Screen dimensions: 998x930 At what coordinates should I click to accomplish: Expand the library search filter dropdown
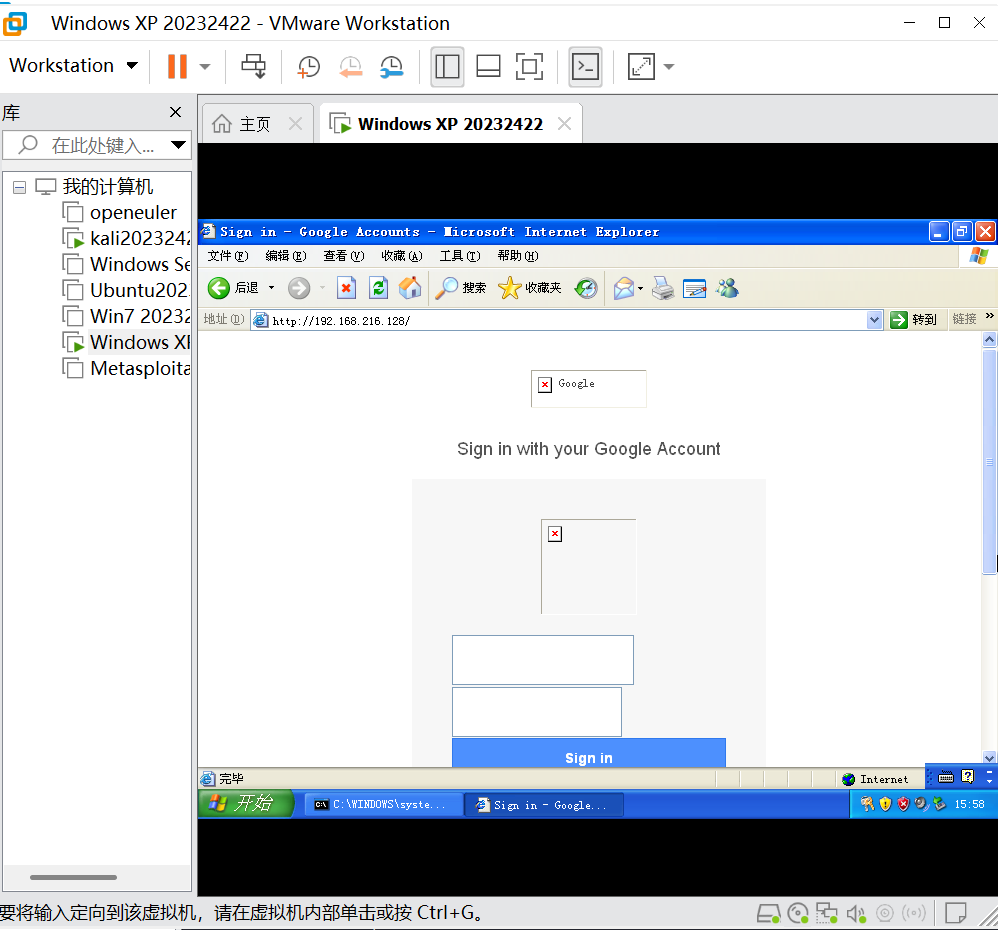point(178,145)
